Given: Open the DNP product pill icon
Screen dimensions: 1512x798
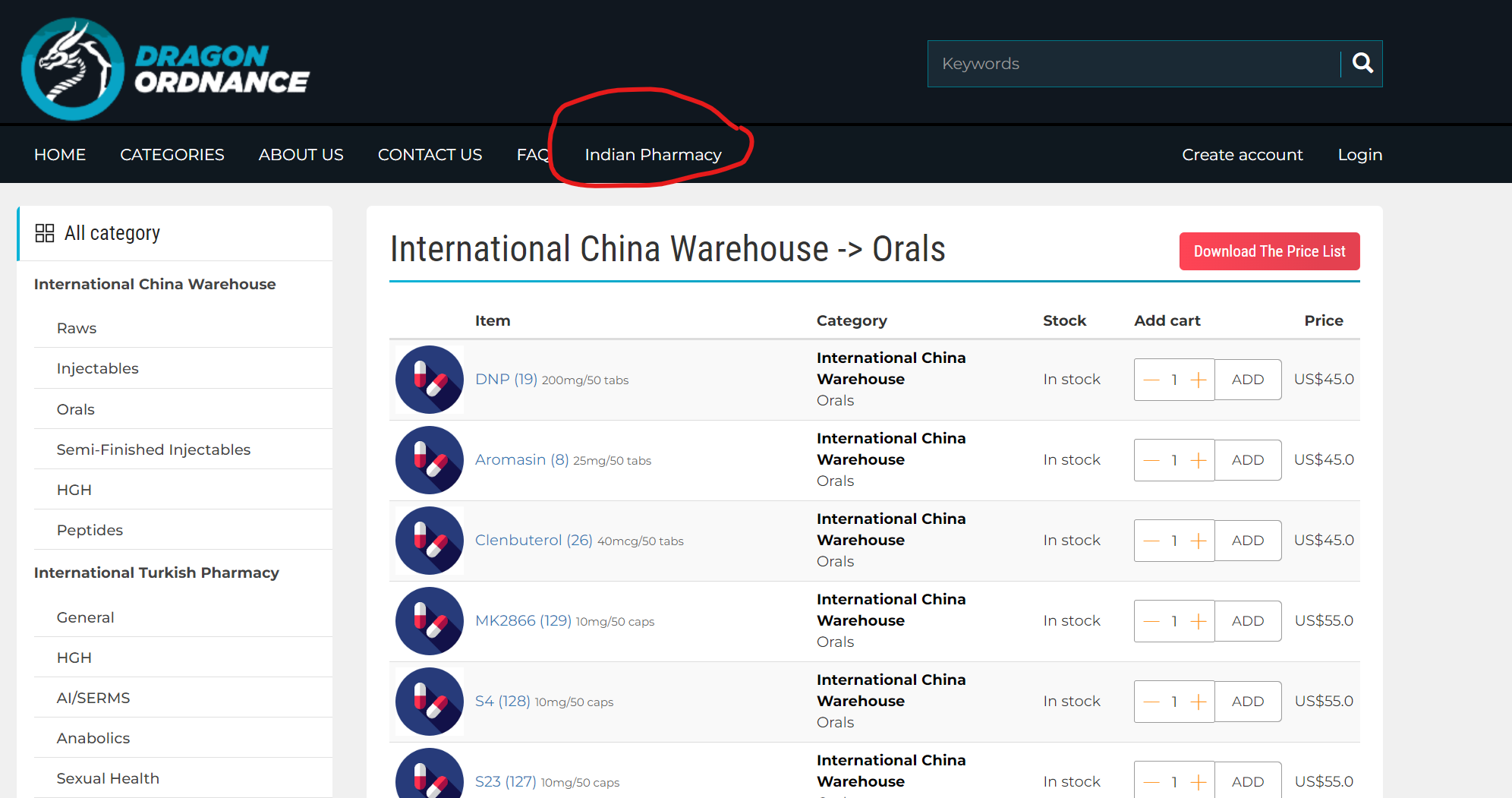Looking at the screenshot, I should (430, 380).
